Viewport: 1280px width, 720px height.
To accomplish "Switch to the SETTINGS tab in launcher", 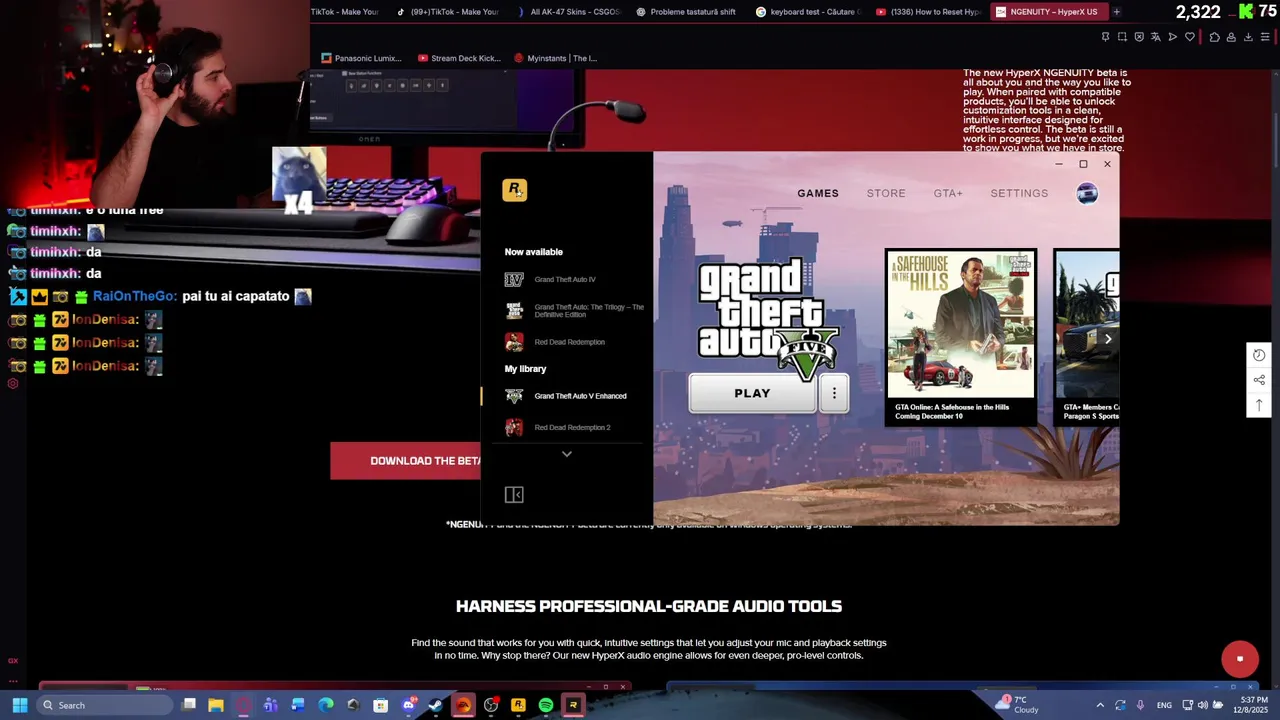I will click(x=1019, y=194).
